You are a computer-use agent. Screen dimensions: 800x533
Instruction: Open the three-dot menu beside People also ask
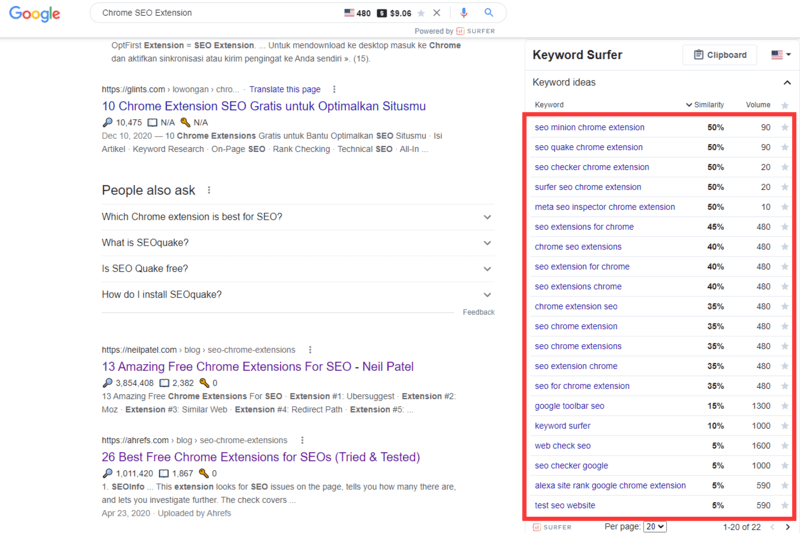click(x=209, y=190)
